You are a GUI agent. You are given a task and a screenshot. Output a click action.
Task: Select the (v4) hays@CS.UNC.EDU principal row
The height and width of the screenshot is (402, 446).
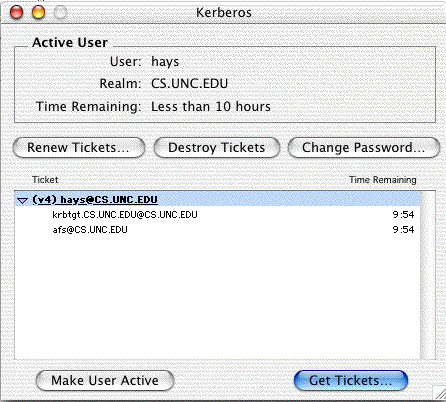[x=217, y=199]
